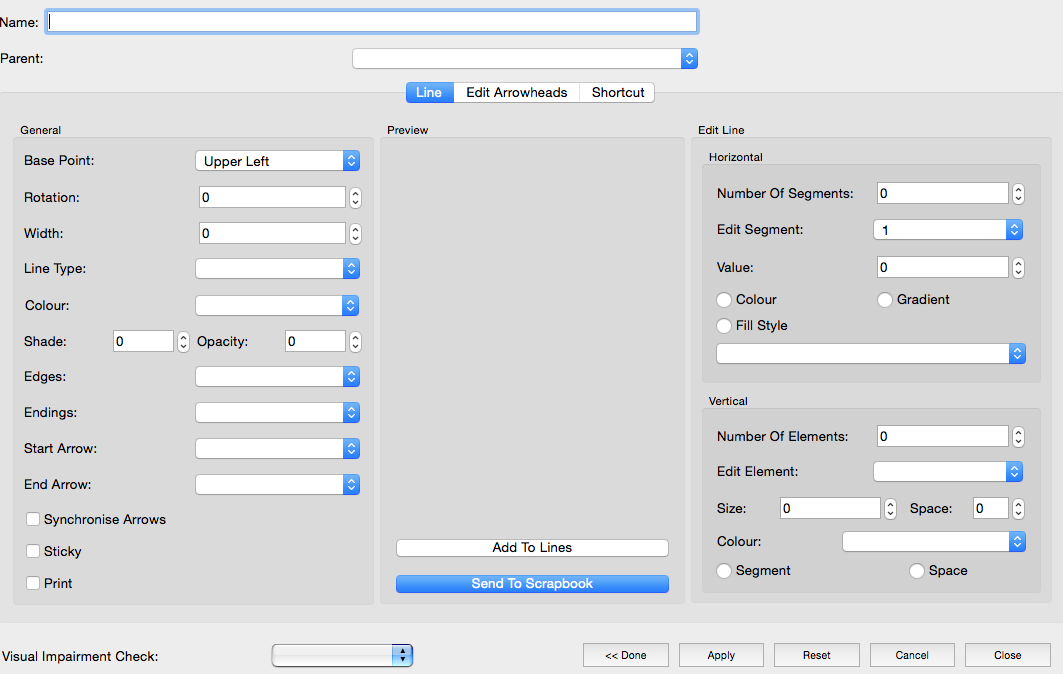The height and width of the screenshot is (674, 1063).
Task: Click into the Name text field
Action: coord(372,21)
